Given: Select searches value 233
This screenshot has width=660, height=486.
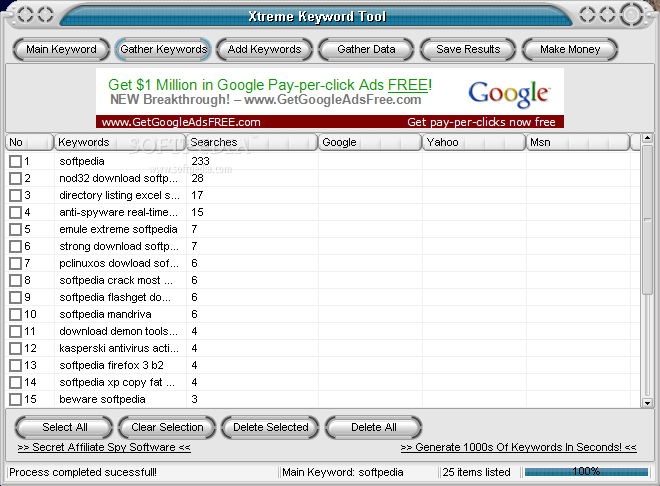Looking at the screenshot, I should (x=200, y=162).
